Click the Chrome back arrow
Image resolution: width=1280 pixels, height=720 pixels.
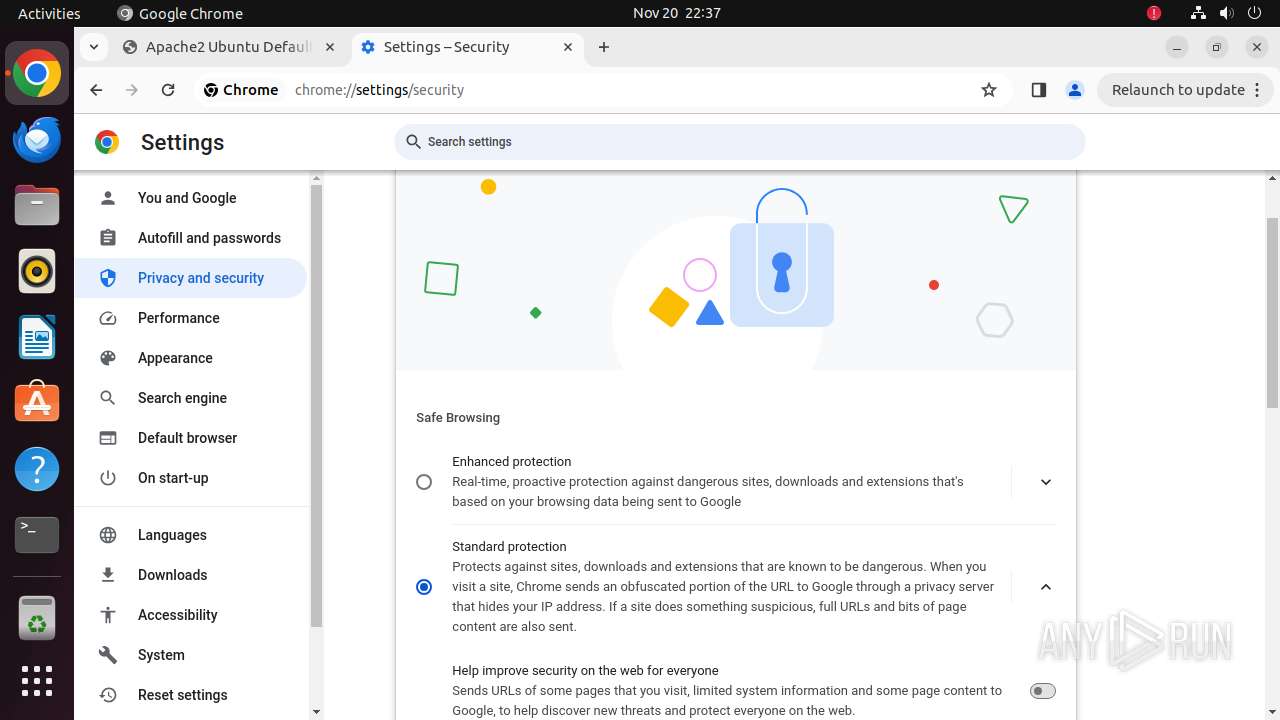coord(96,90)
